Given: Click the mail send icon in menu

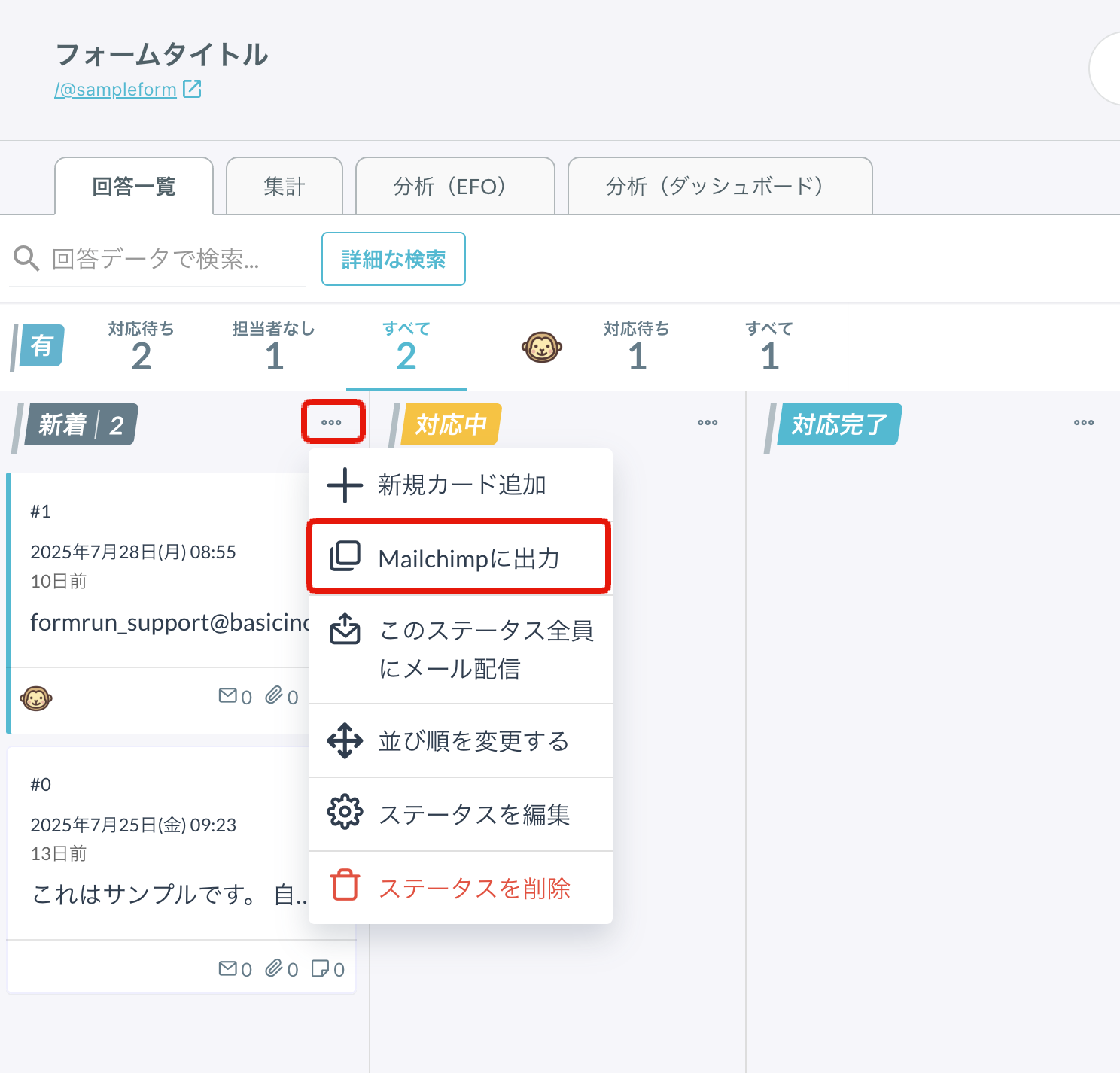Looking at the screenshot, I should coord(345,629).
